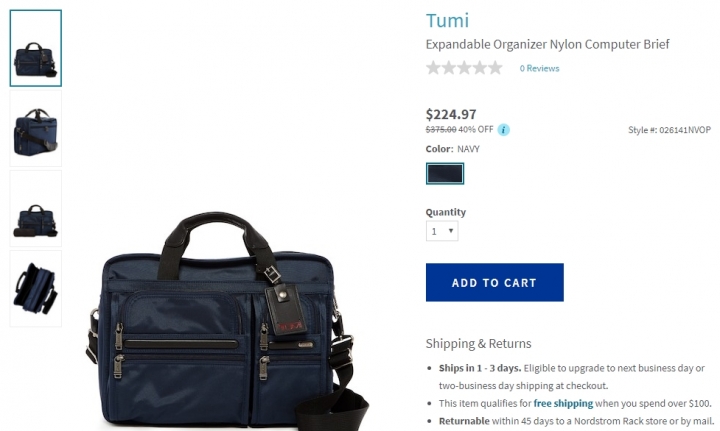Screen dimensions: 720x431
Task: Click the $224.97 sale price
Action: tap(451, 114)
